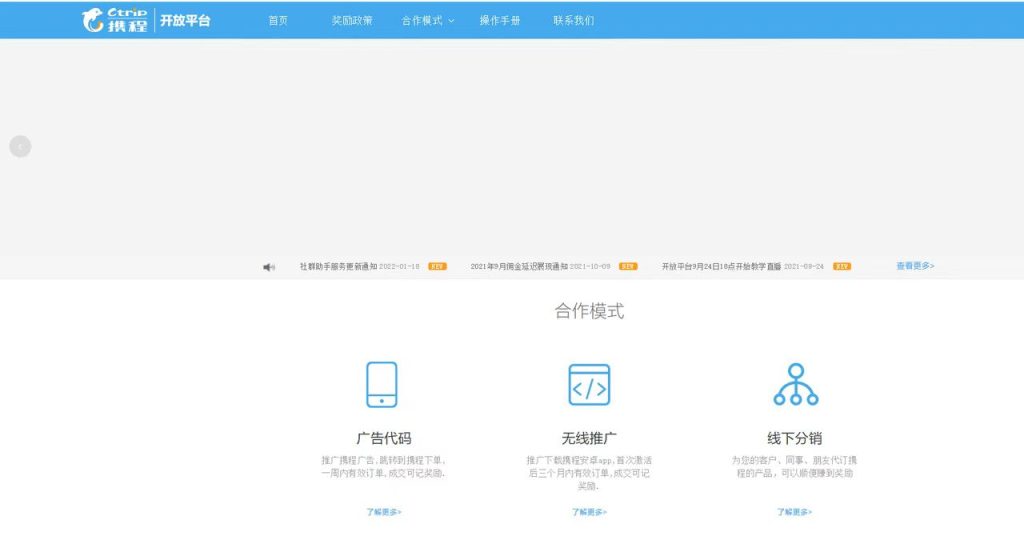
Task: Click the distribution tree icon above 线下分销
Action: point(795,385)
